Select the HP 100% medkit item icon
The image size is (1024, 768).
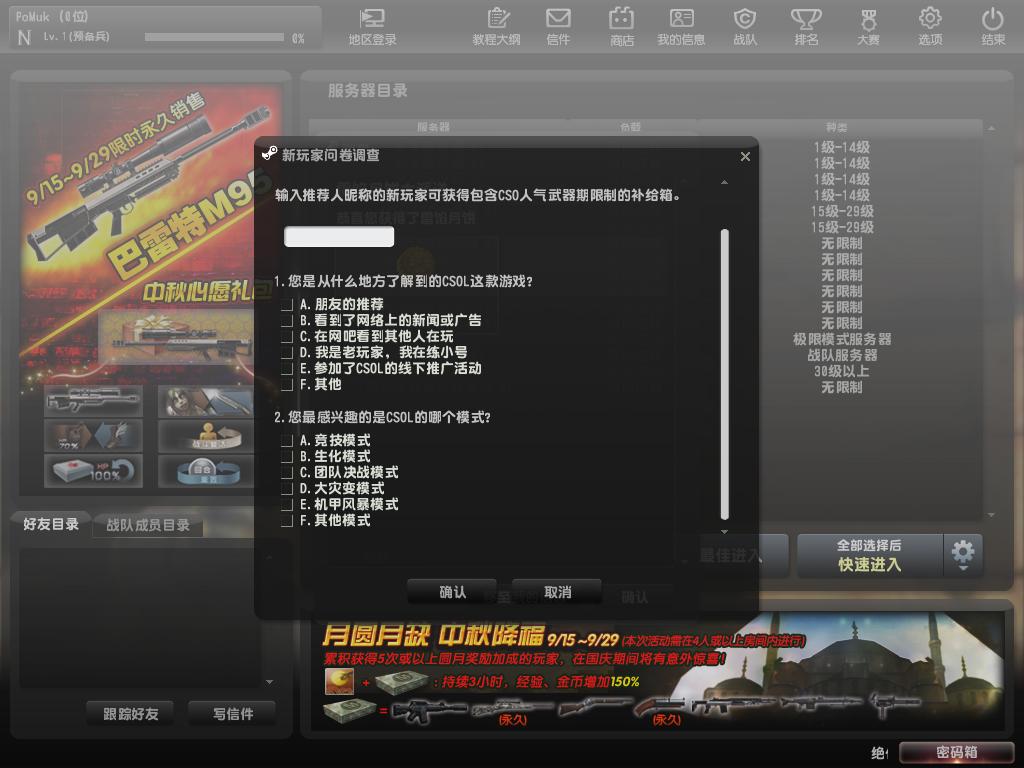93,471
